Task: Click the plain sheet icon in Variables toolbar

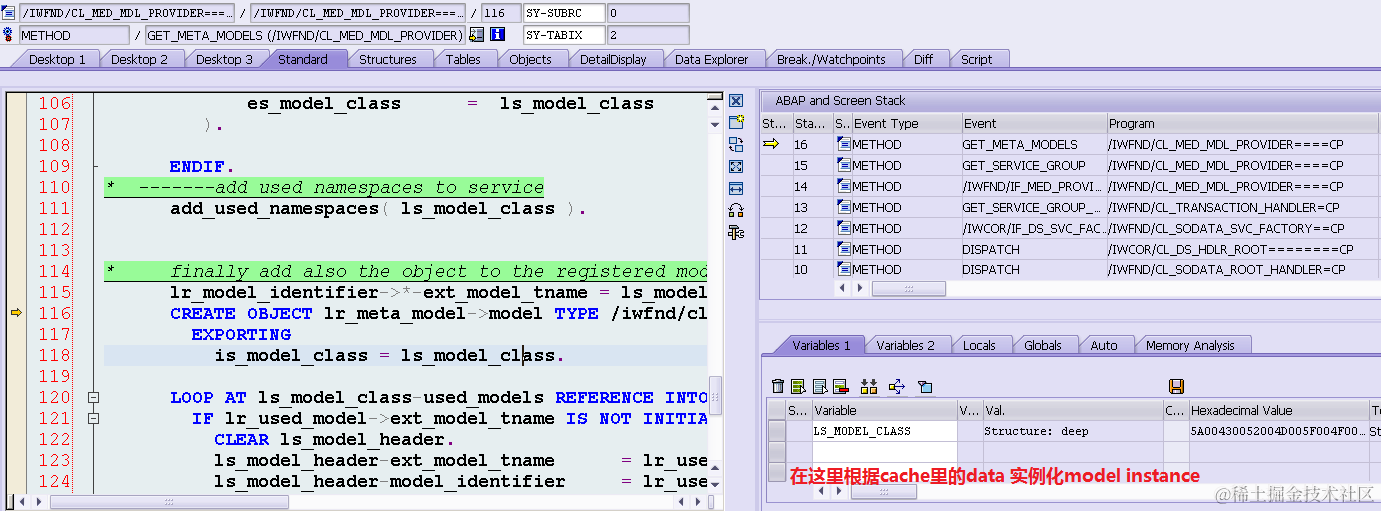Action: [820, 386]
